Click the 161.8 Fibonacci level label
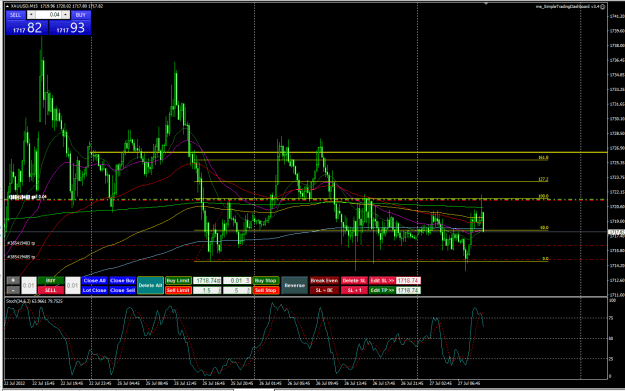This screenshot has height=391, width=625. (x=543, y=158)
